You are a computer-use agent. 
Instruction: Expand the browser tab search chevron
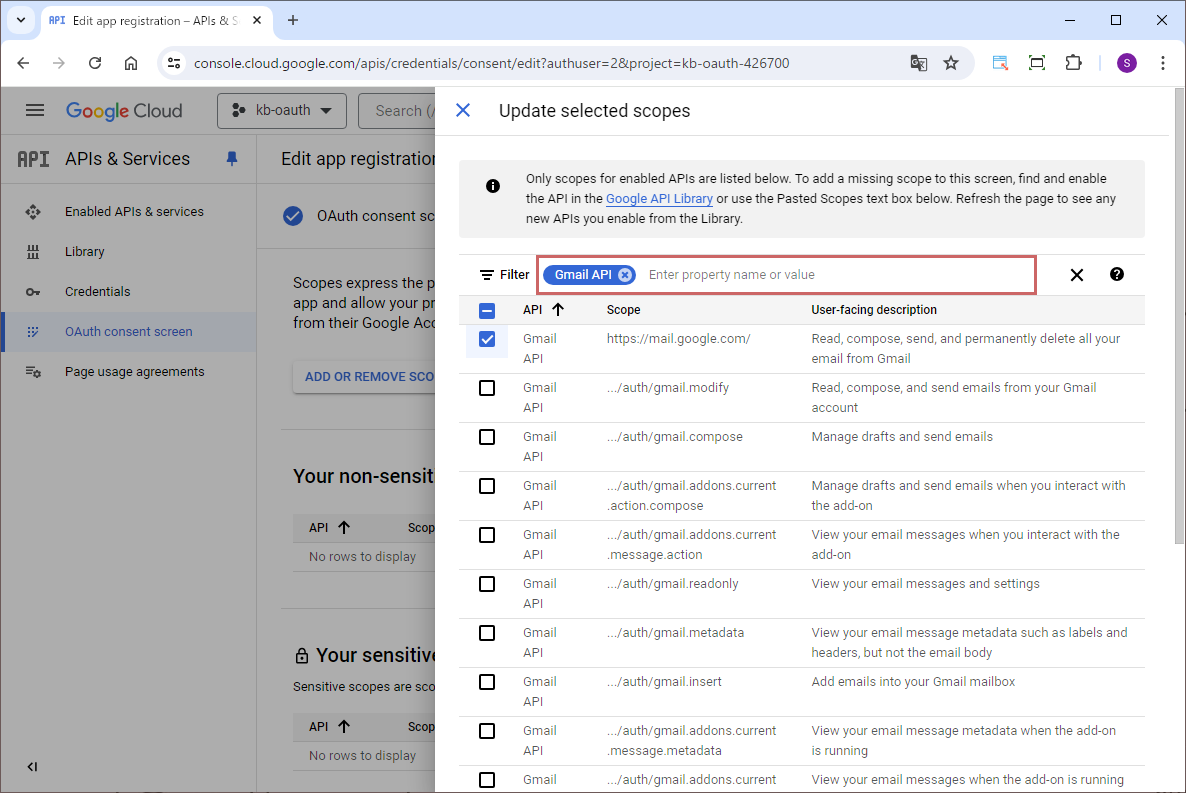point(20,20)
